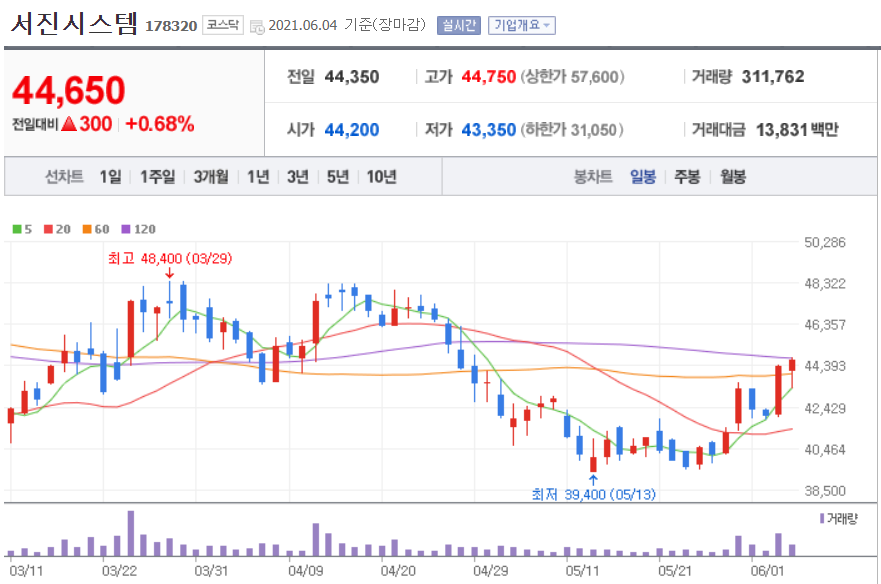Screen dimensions: 881x584
Task: Click the purple 120-day moving average swatch
Action: tap(126, 229)
